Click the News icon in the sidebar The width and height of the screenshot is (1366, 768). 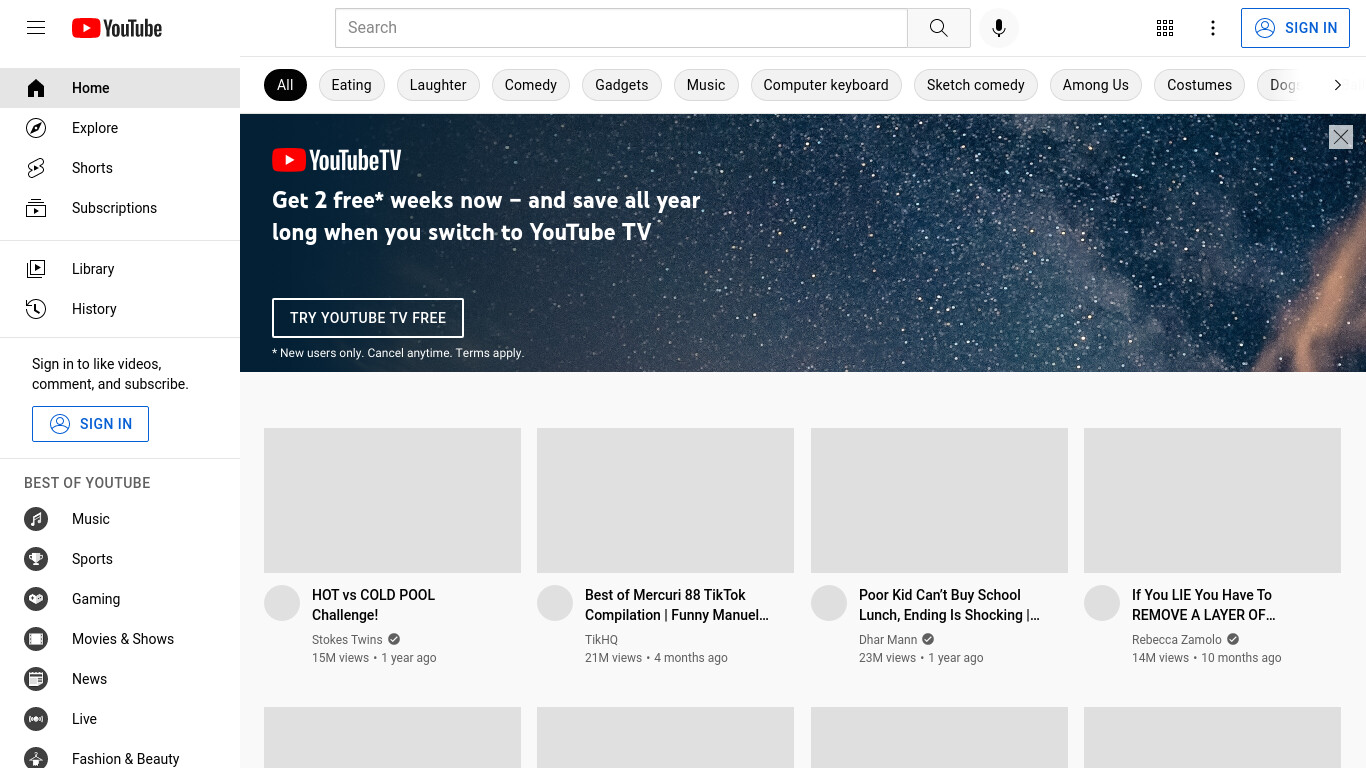point(36,679)
